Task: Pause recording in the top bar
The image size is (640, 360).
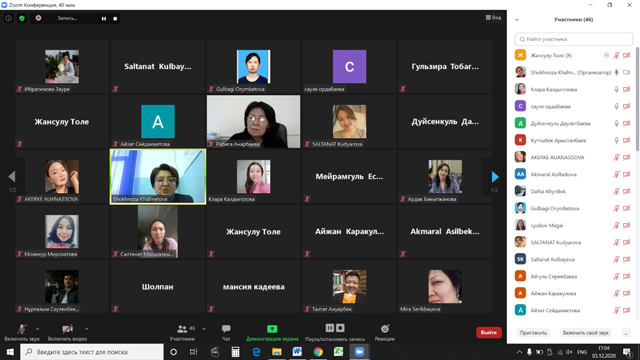Action: point(104,19)
